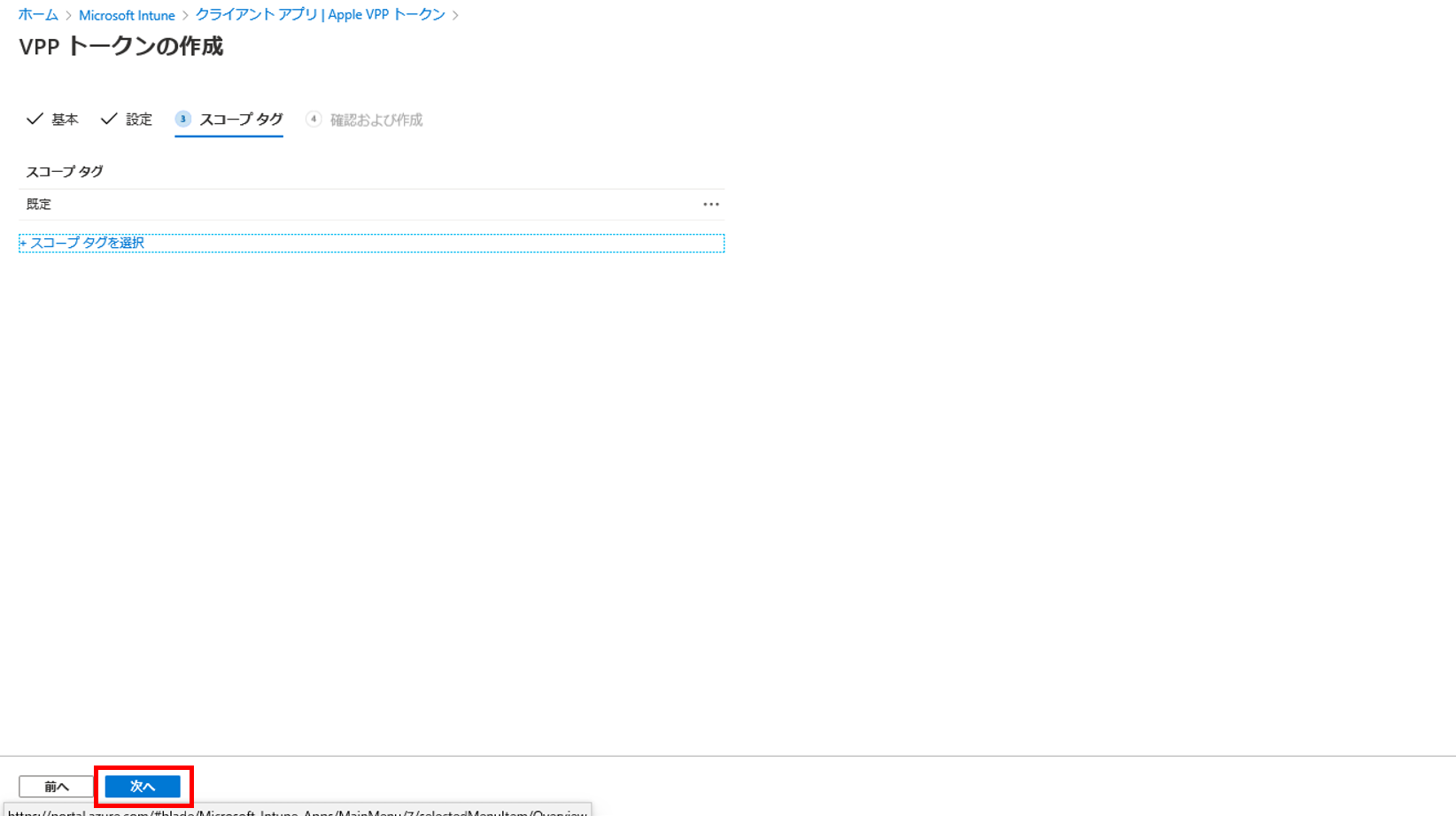Click the chevron after Microsoft Intune breadcrumb

185,16
